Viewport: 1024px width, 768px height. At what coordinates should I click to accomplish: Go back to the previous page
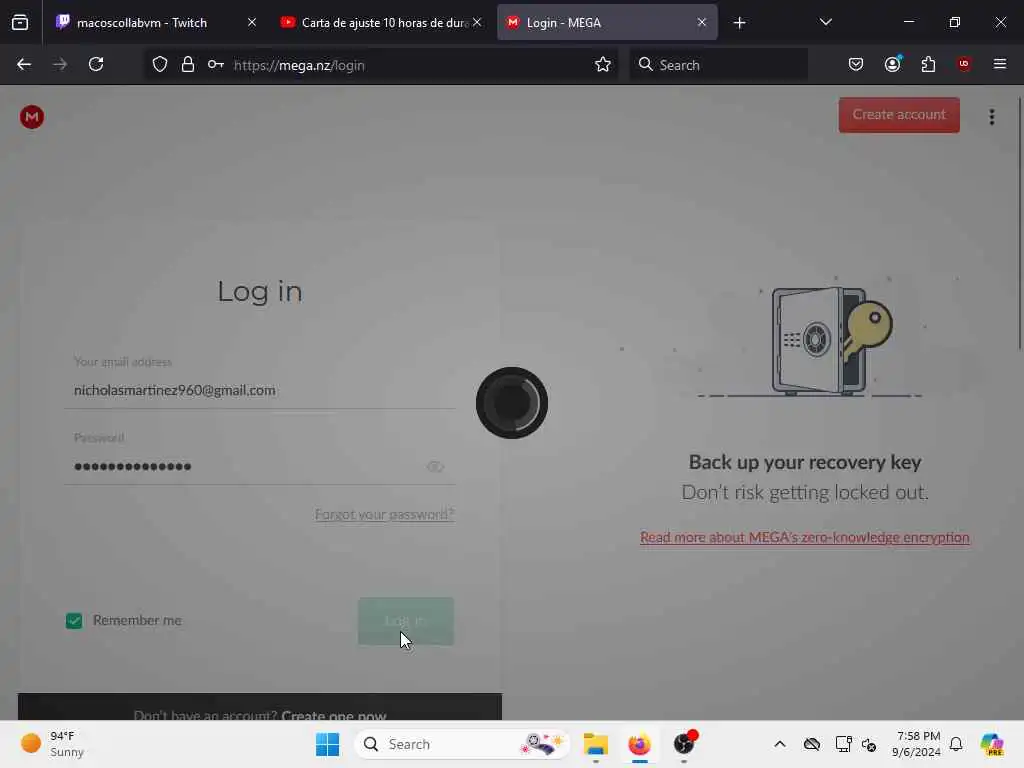point(24,65)
